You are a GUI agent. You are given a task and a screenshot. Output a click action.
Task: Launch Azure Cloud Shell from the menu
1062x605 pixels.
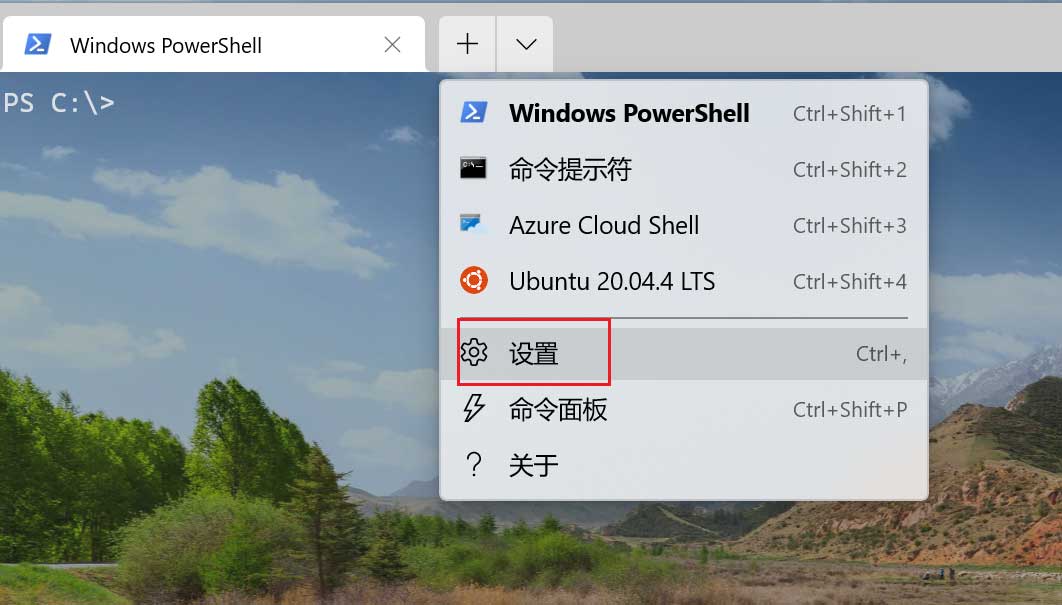pyautogui.click(x=683, y=225)
